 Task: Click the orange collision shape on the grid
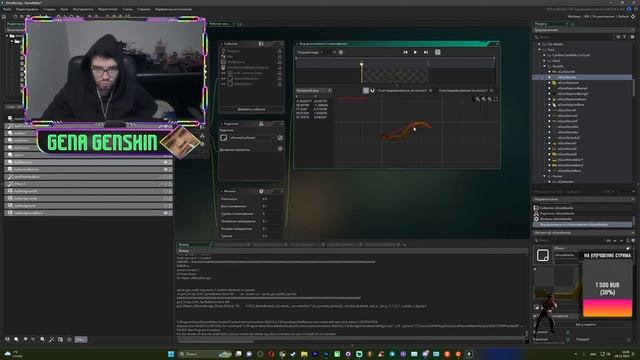[x=406, y=131]
